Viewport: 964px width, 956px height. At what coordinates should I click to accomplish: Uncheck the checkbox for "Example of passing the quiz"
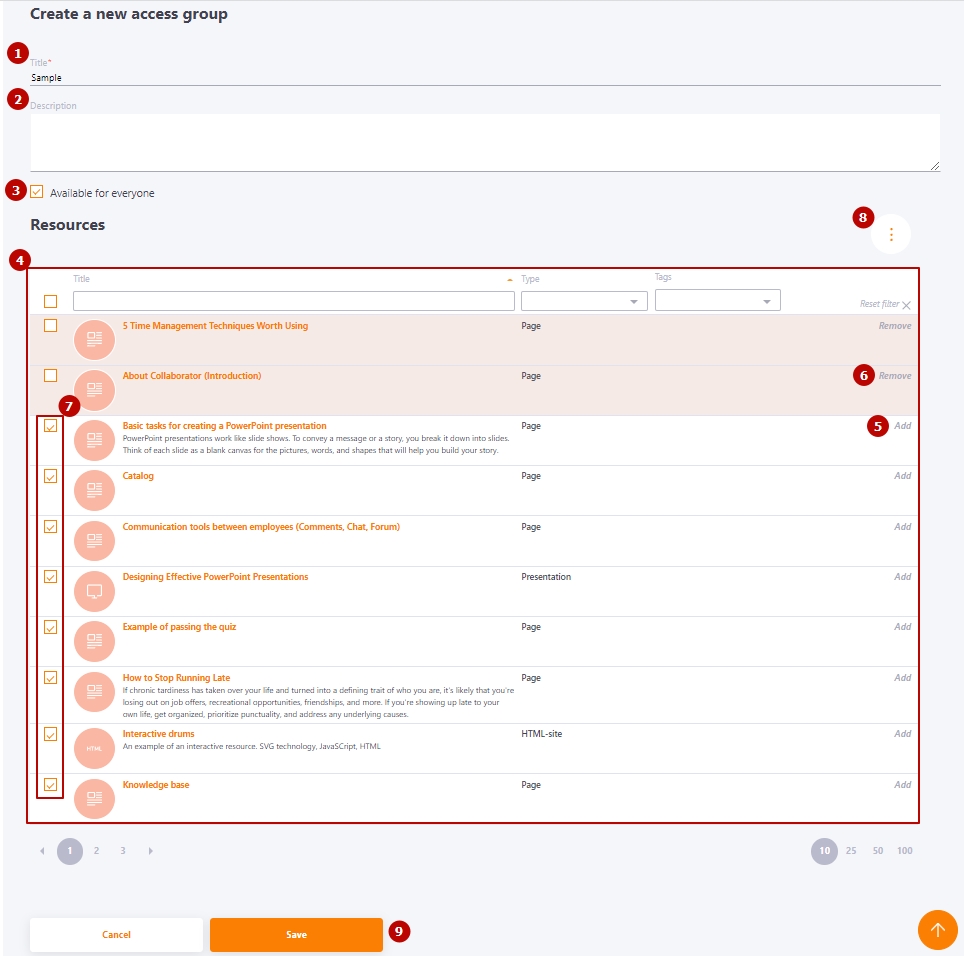50,626
